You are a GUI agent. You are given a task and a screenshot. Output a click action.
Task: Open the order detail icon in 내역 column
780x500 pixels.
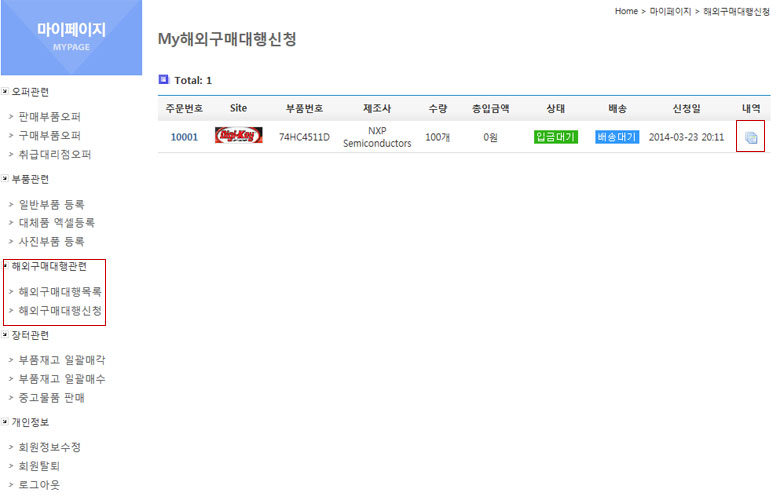click(751, 137)
